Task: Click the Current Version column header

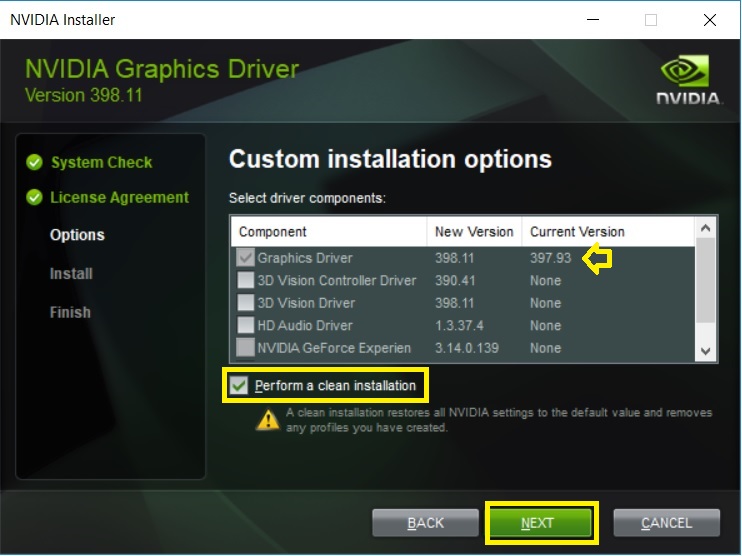Action: click(x=608, y=232)
